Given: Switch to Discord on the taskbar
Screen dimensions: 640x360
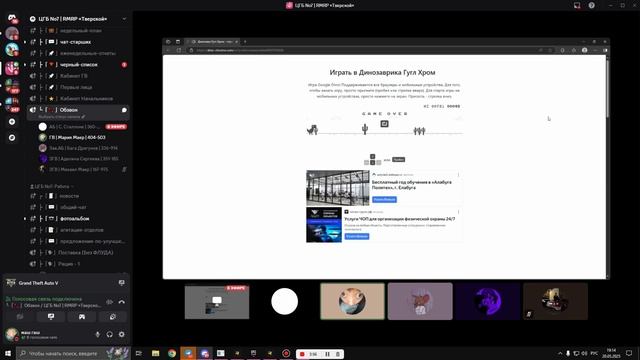Looking at the screenshot, I should click(x=204, y=353).
